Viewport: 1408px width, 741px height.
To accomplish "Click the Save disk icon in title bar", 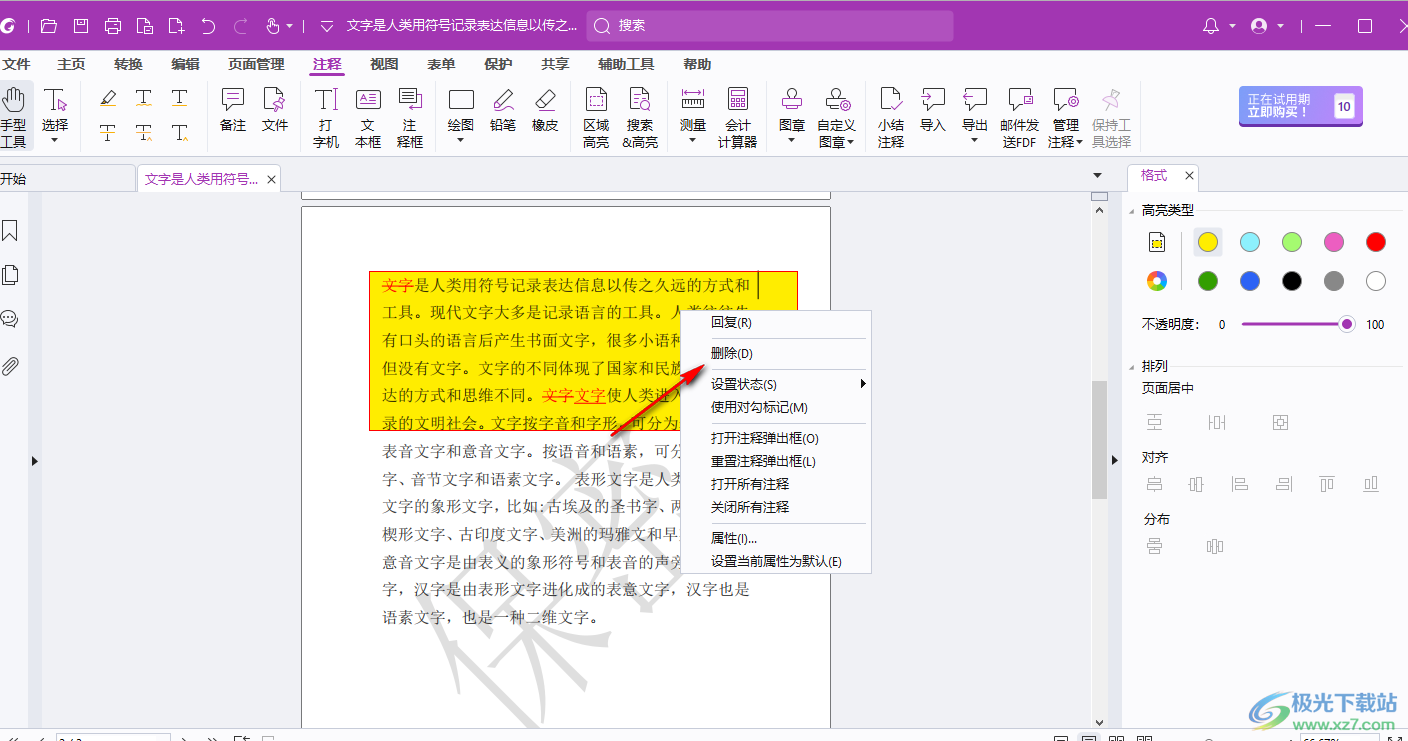I will pyautogui.click(x=81, y=26).
